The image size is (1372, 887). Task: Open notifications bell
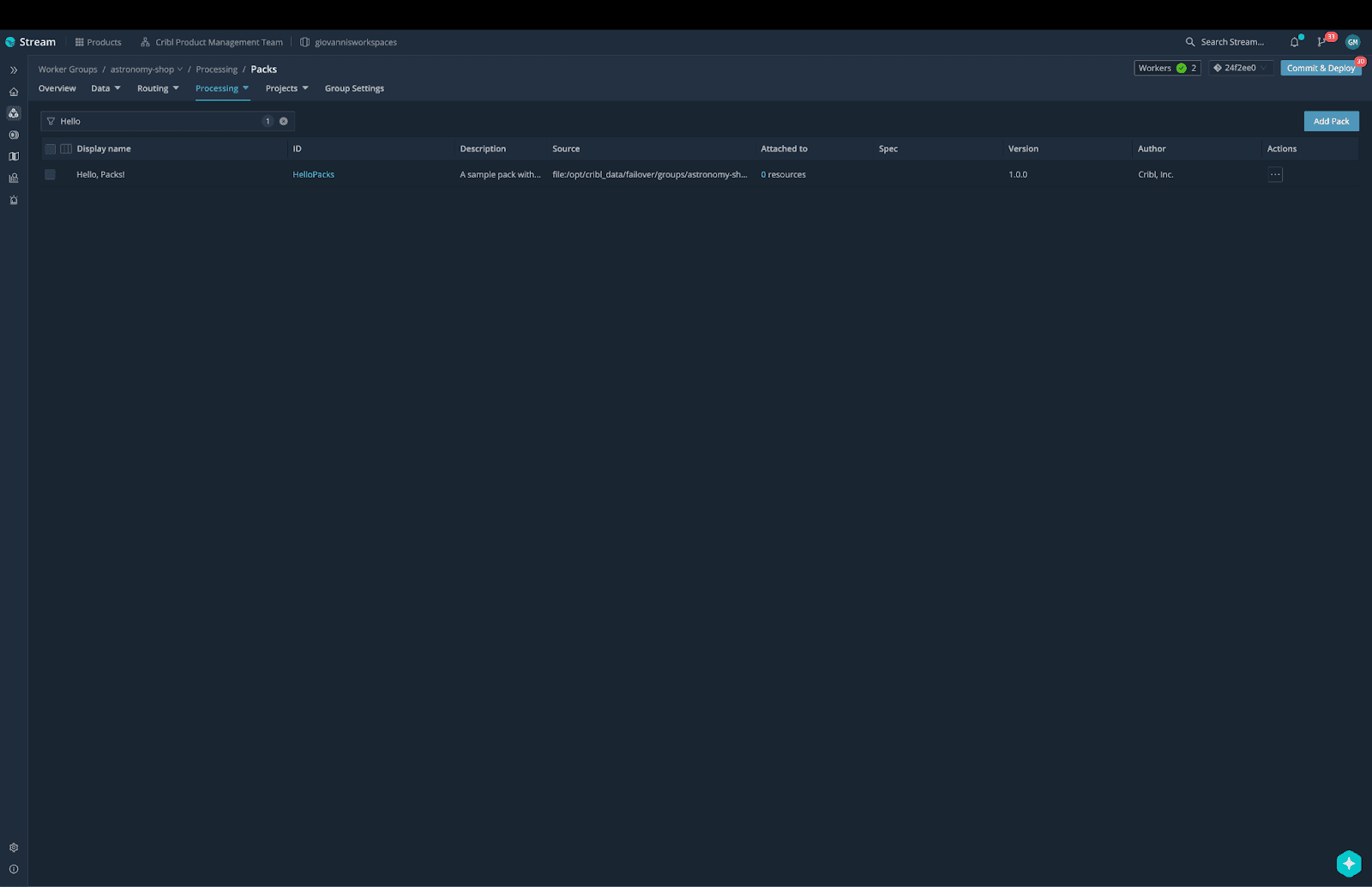click(1295, 42)
